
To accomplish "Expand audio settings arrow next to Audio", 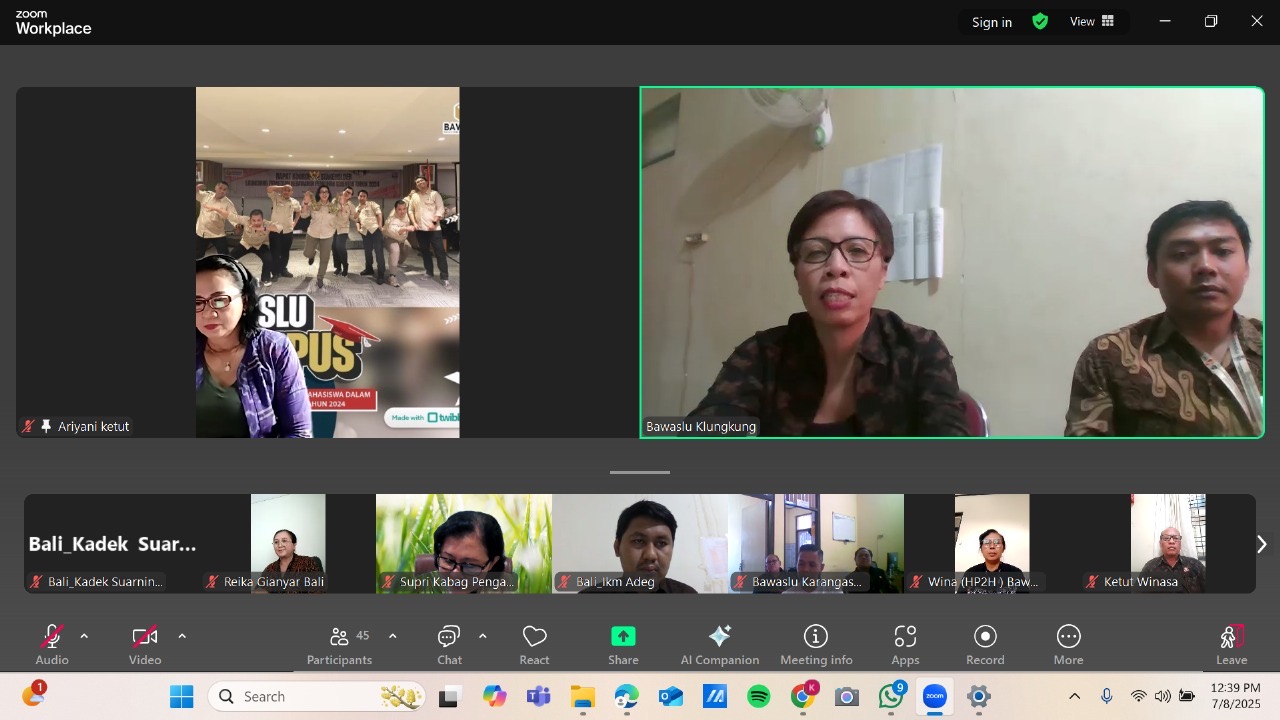I will coord(84,636).
